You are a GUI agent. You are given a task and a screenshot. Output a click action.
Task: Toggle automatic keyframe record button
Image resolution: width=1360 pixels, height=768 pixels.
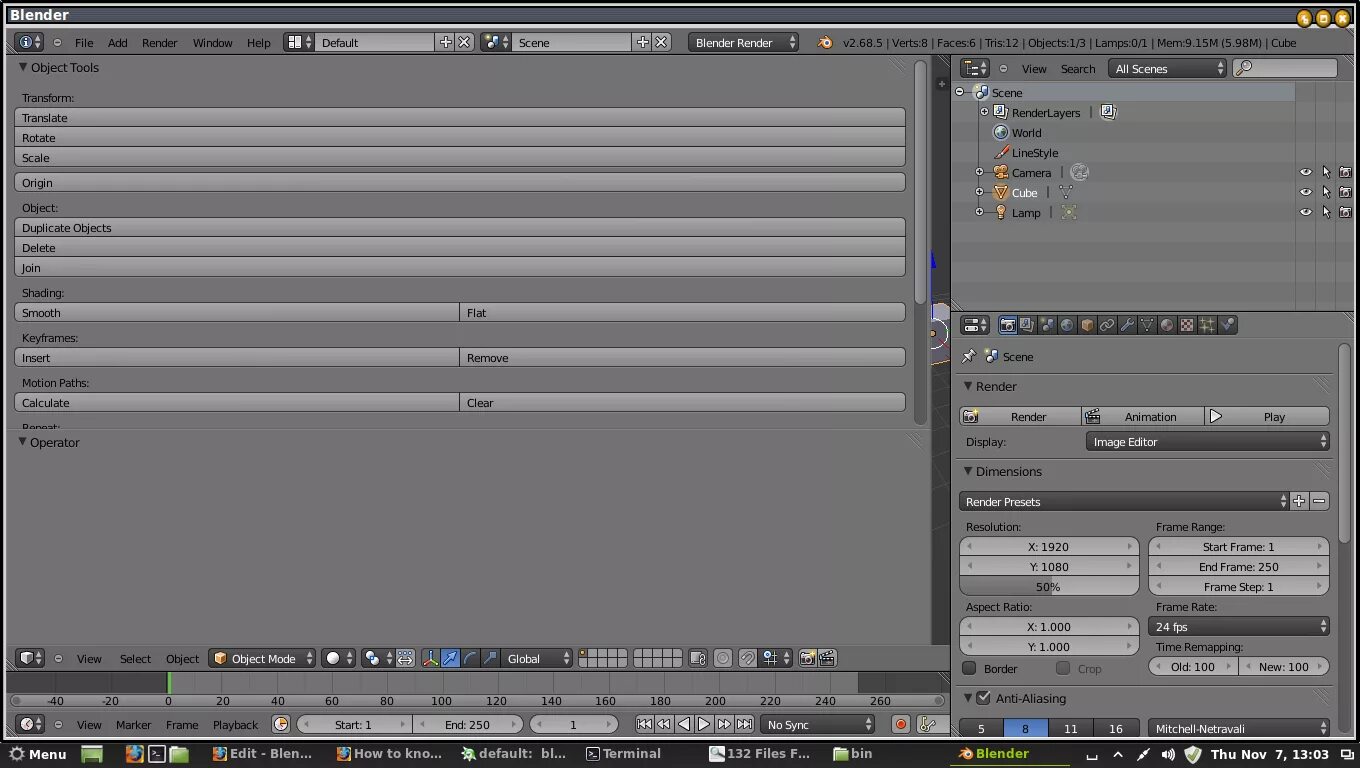click(x=901, y=725)
